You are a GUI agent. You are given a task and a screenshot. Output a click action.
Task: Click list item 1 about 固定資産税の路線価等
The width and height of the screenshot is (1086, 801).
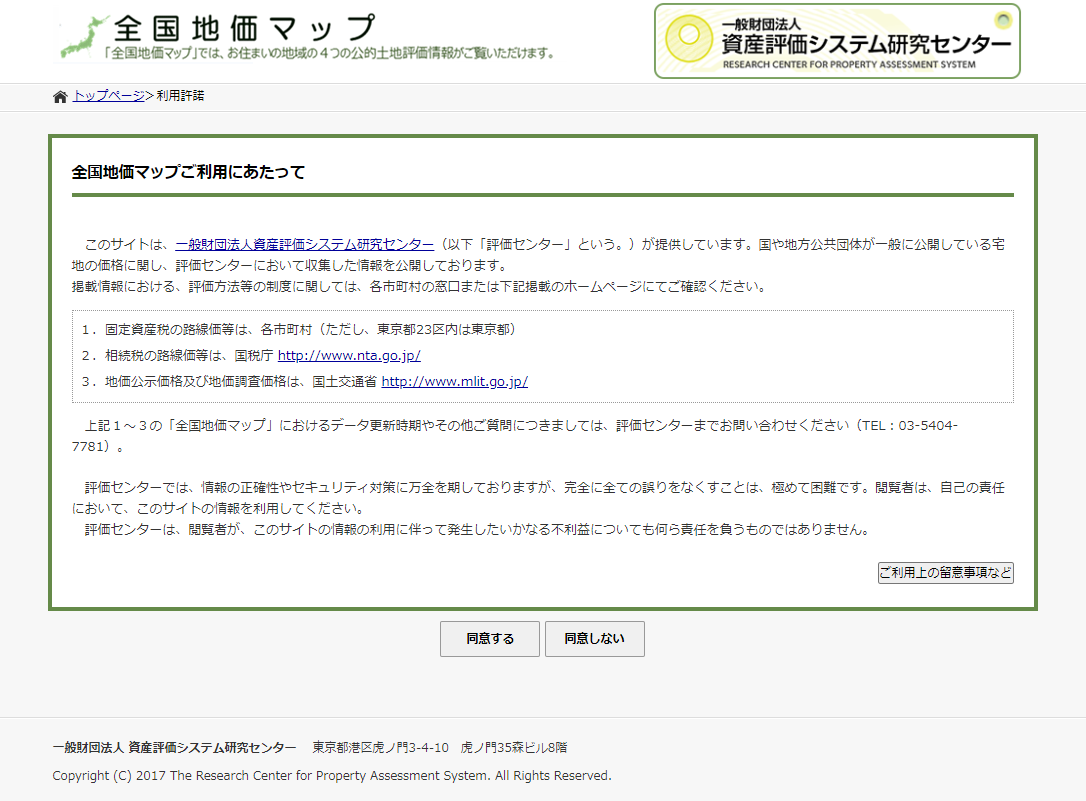299,330
